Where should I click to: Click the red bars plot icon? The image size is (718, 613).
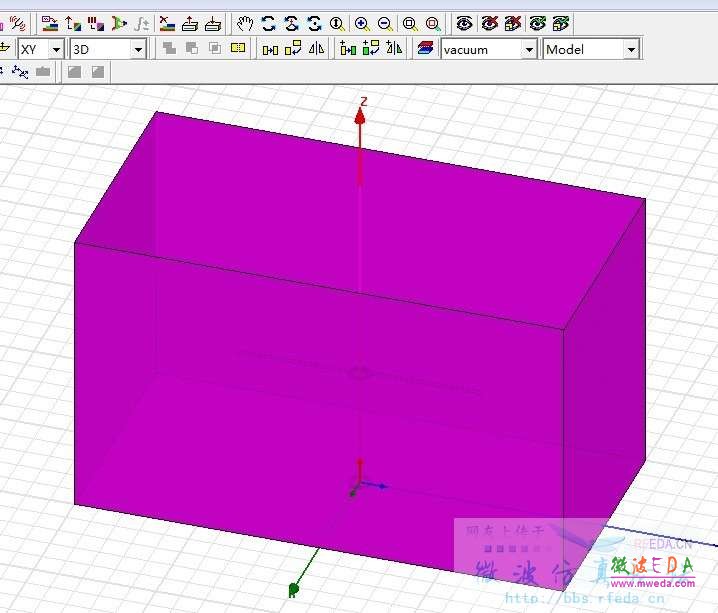click(96, 23)
